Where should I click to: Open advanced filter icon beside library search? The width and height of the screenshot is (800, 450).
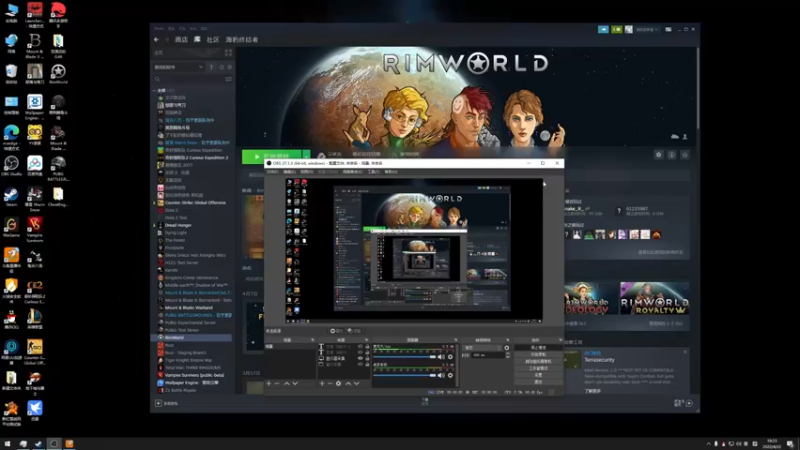(228, 79)
